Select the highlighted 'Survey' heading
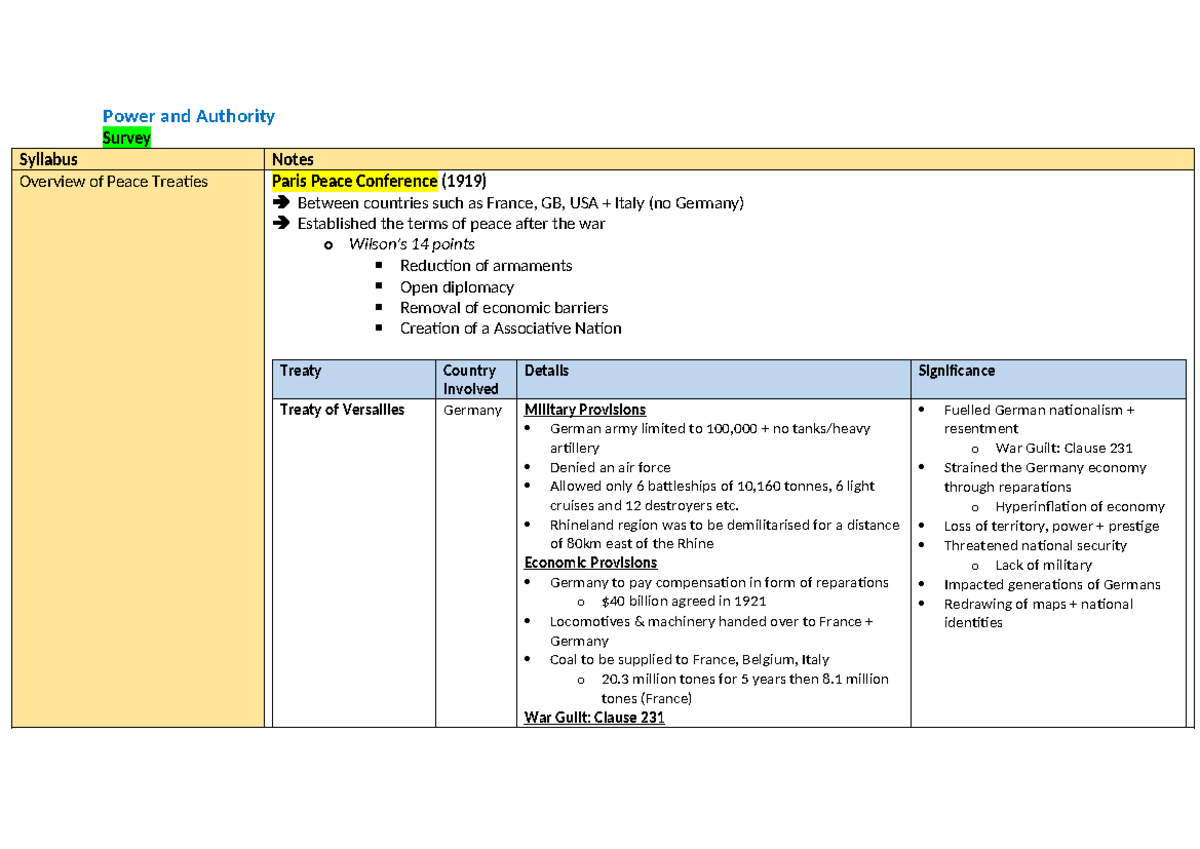 click(127, 138)
